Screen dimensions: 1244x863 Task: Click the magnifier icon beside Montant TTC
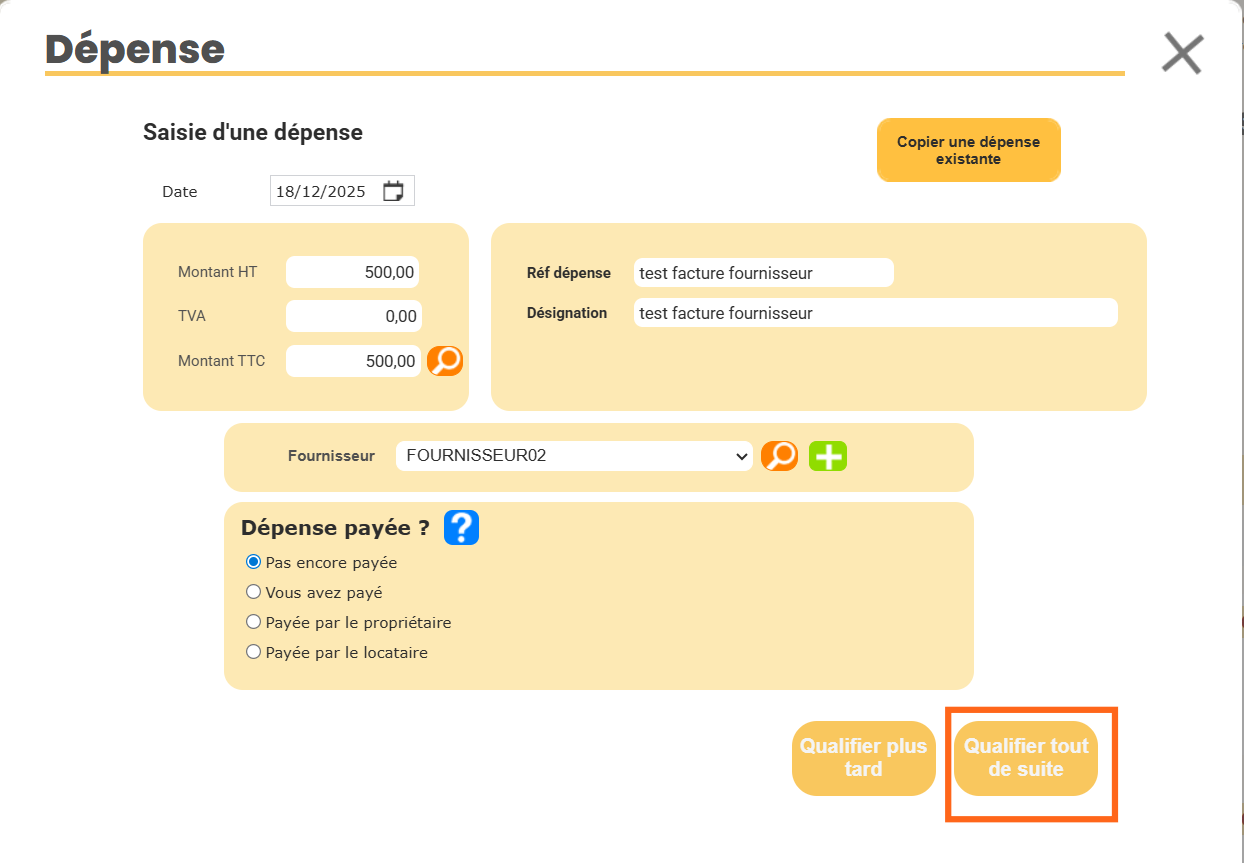tap(445, 361)
